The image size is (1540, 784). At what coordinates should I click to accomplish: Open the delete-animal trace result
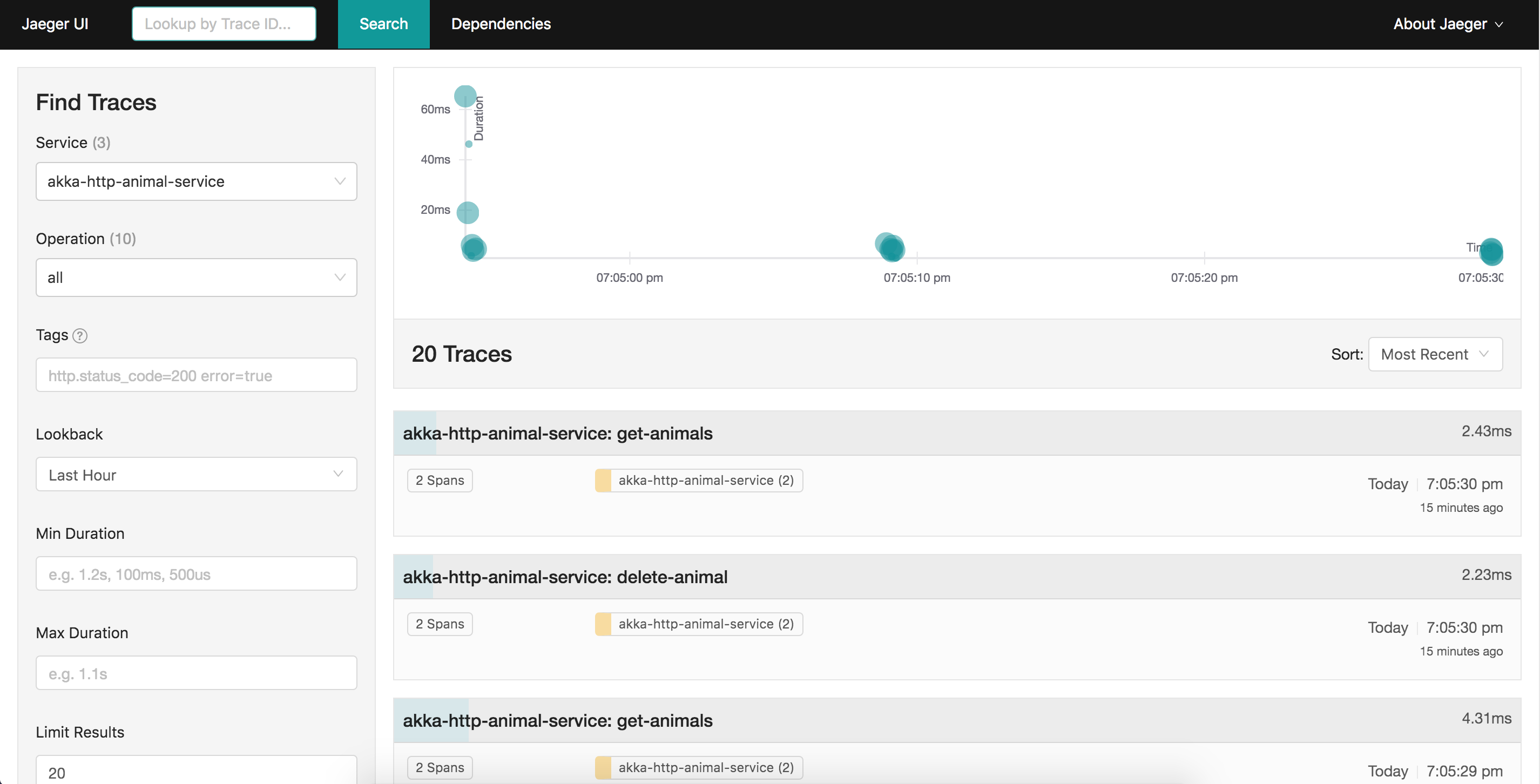click(x=564, y=577)
